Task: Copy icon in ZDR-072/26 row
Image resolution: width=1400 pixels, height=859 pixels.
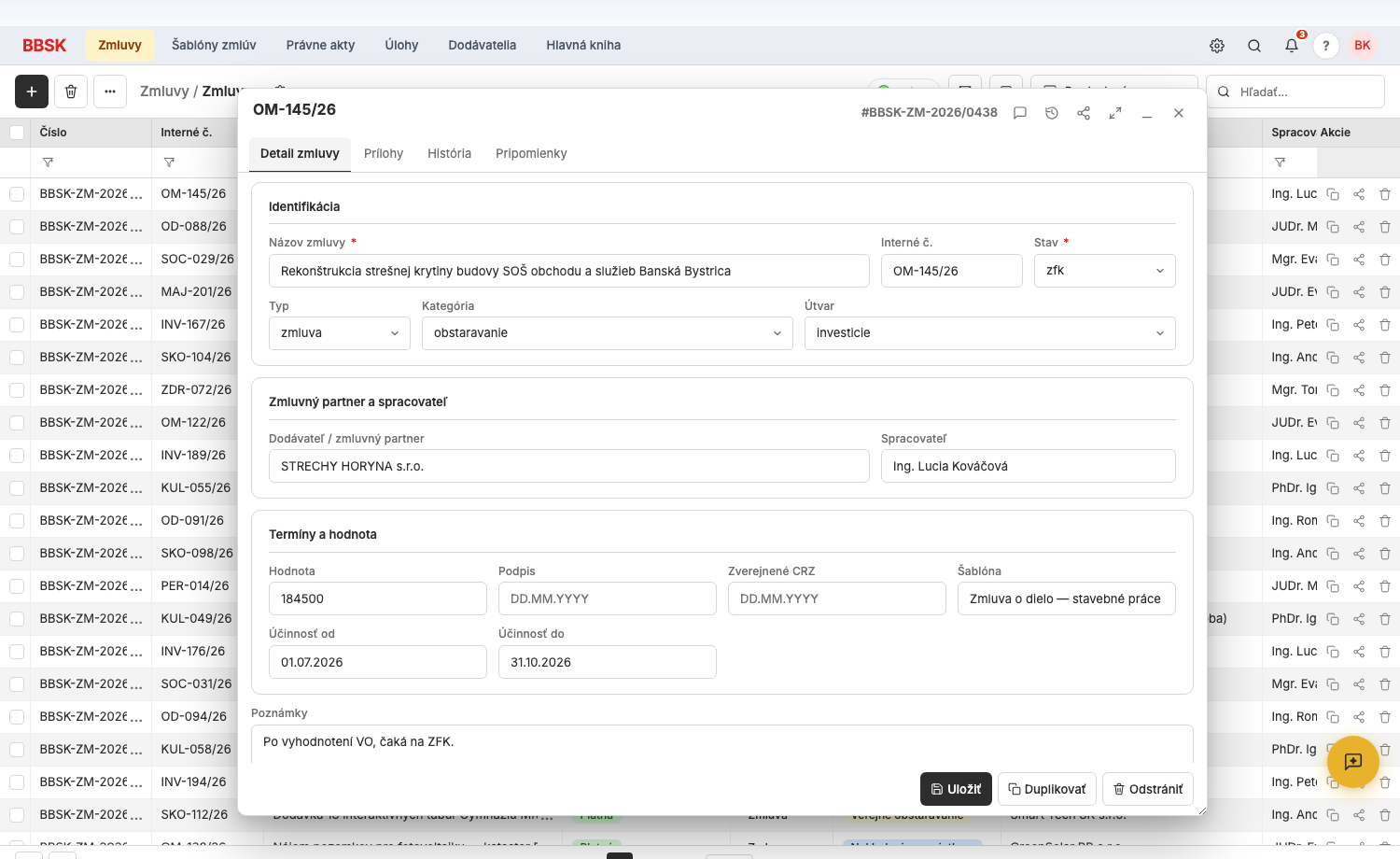Action: point(1333,390)
